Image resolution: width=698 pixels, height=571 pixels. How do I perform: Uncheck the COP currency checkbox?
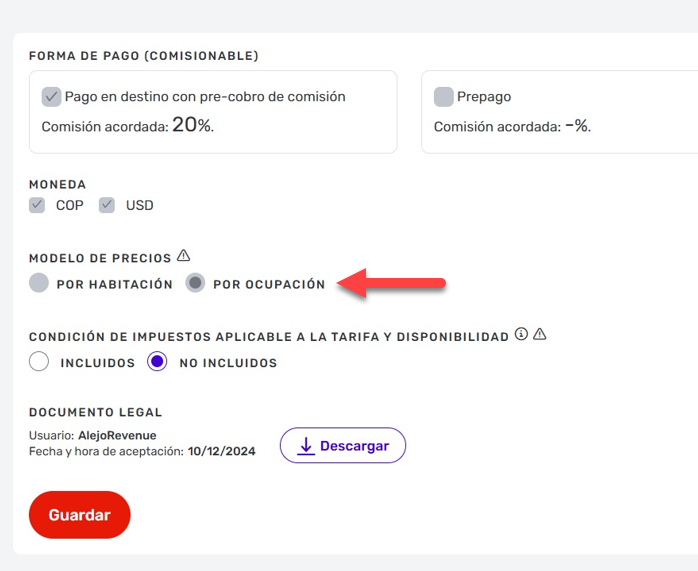tap(37, 205)
